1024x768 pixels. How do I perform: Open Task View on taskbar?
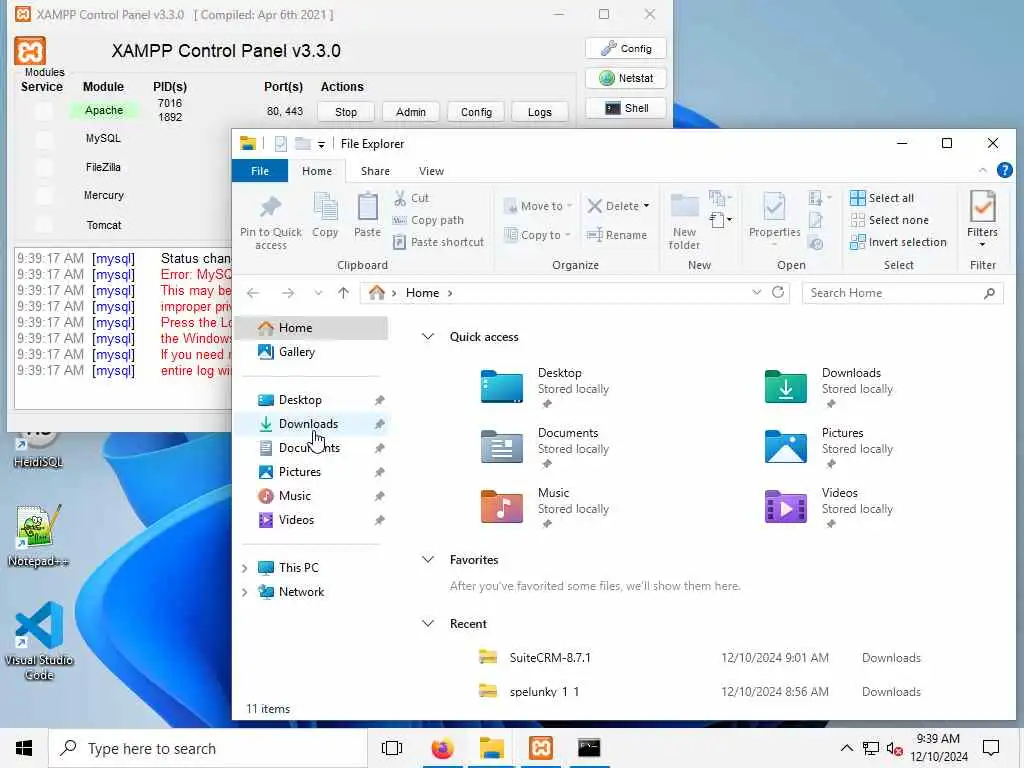pos(392,748)
